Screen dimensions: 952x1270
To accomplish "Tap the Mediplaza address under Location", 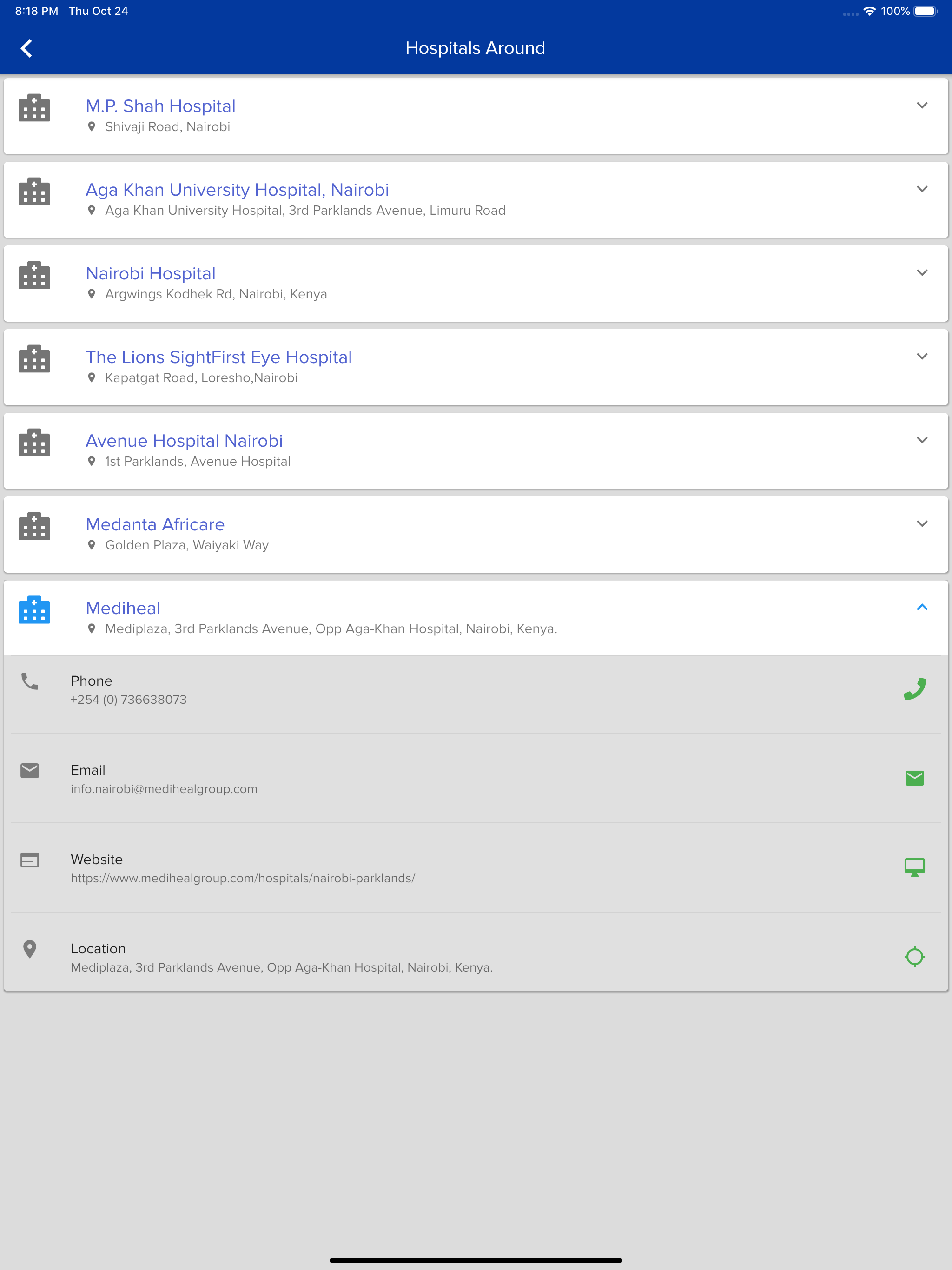I will pyautogui.click(x=281, y=968).
